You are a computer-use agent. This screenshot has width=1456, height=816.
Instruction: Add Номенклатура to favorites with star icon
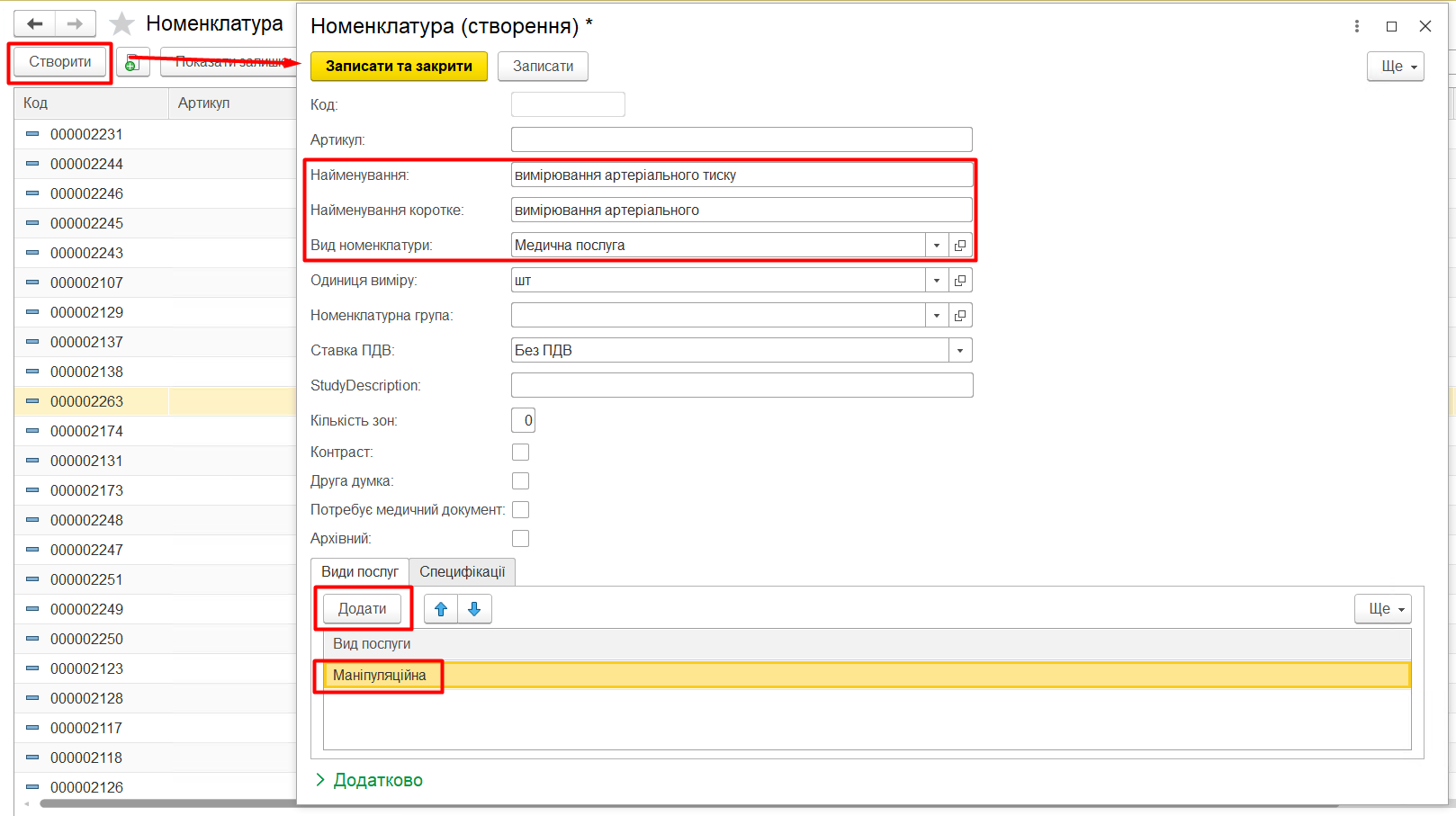[x=121, y=23]
